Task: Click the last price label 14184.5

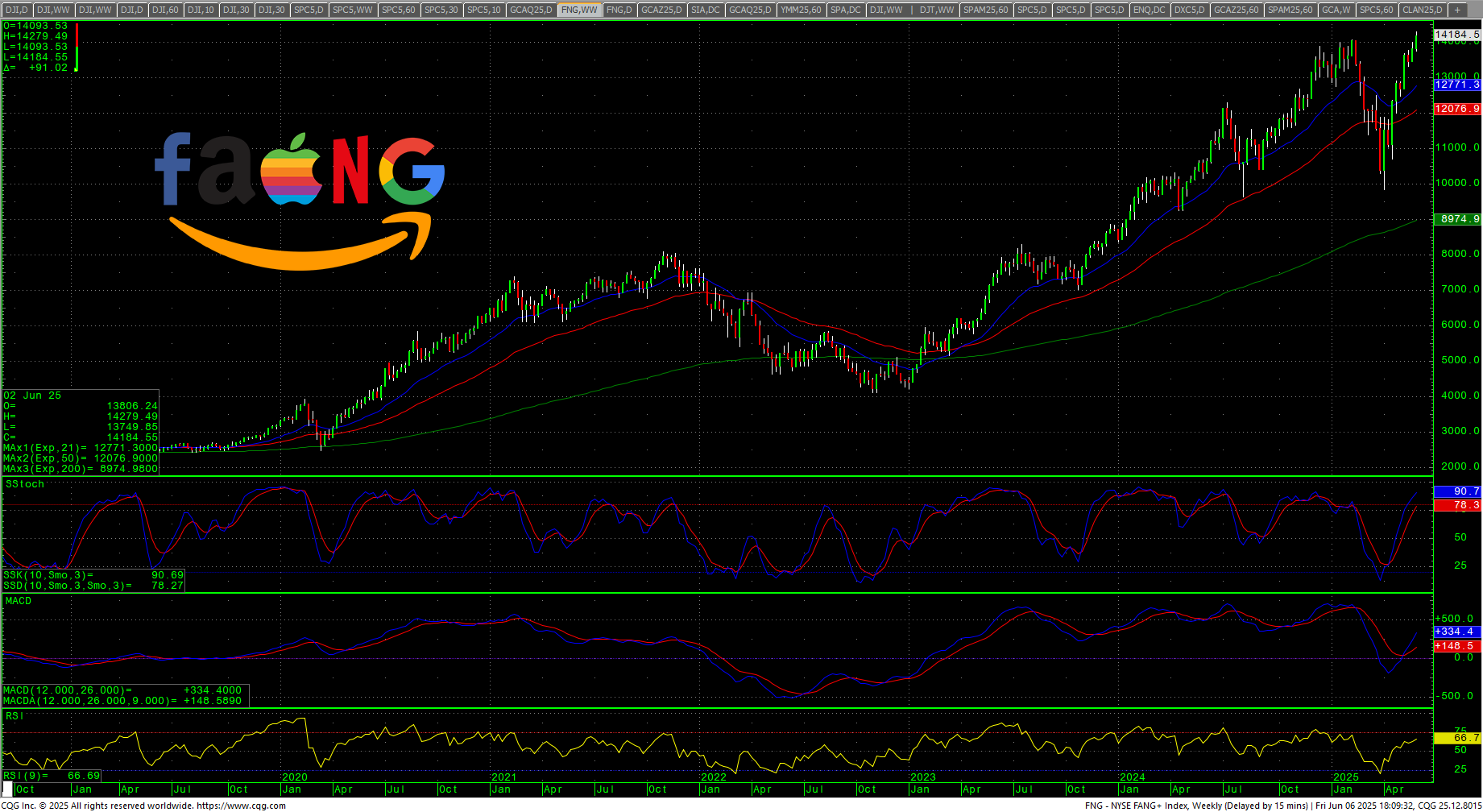Action: pos(1457,35)
